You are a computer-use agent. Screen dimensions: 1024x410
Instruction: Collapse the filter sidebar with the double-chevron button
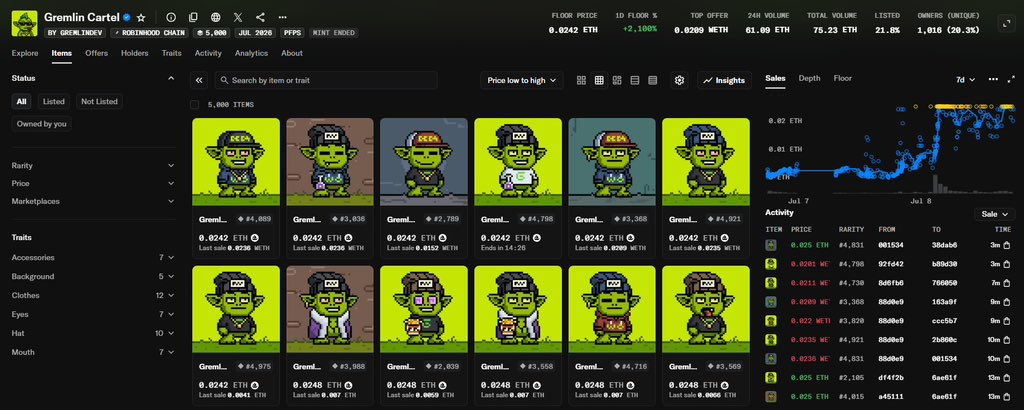[199, 80]
